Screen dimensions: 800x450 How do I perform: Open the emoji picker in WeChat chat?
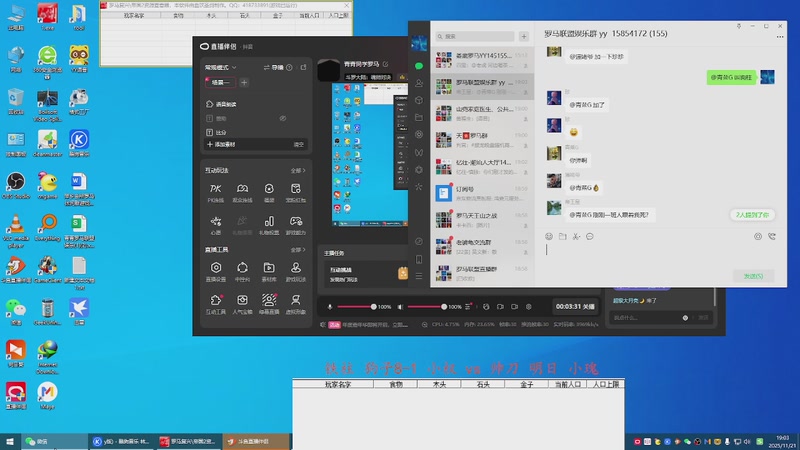549,236
